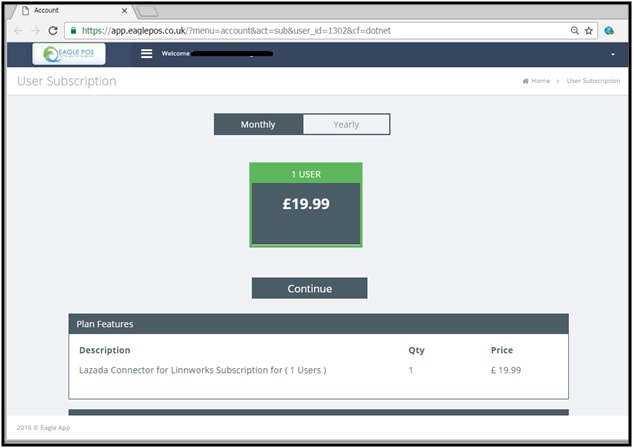Click the Description column header
634x448 pixels.
(x=105, y=350)
